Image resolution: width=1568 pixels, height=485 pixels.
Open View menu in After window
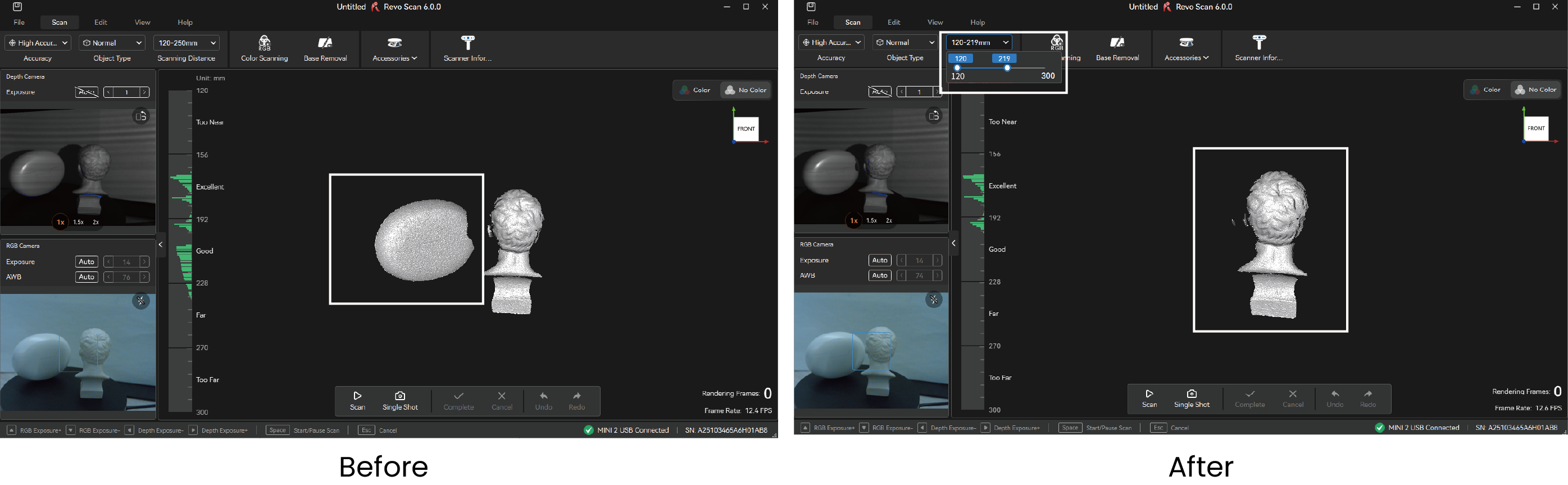(935, 22)
